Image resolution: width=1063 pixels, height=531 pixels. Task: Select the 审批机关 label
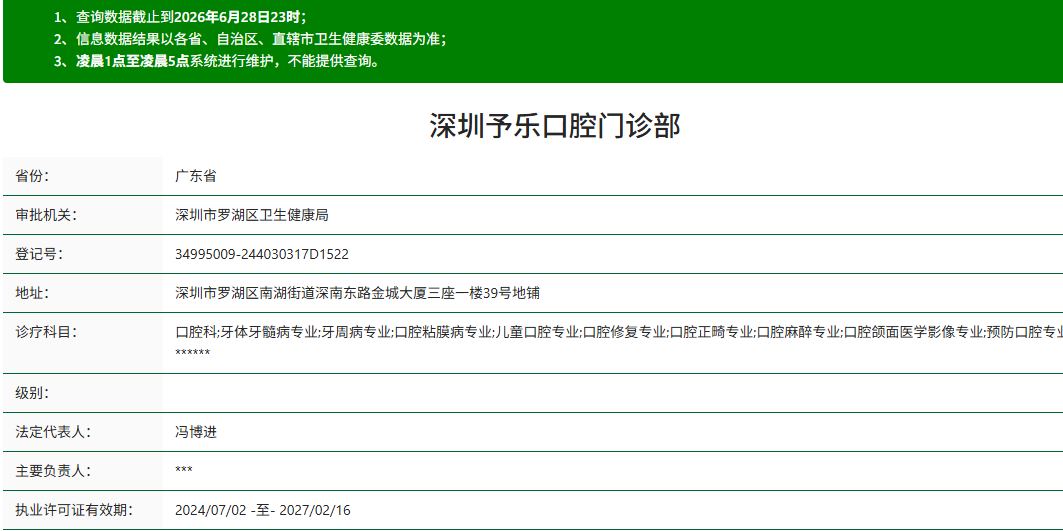click(45, 215)
